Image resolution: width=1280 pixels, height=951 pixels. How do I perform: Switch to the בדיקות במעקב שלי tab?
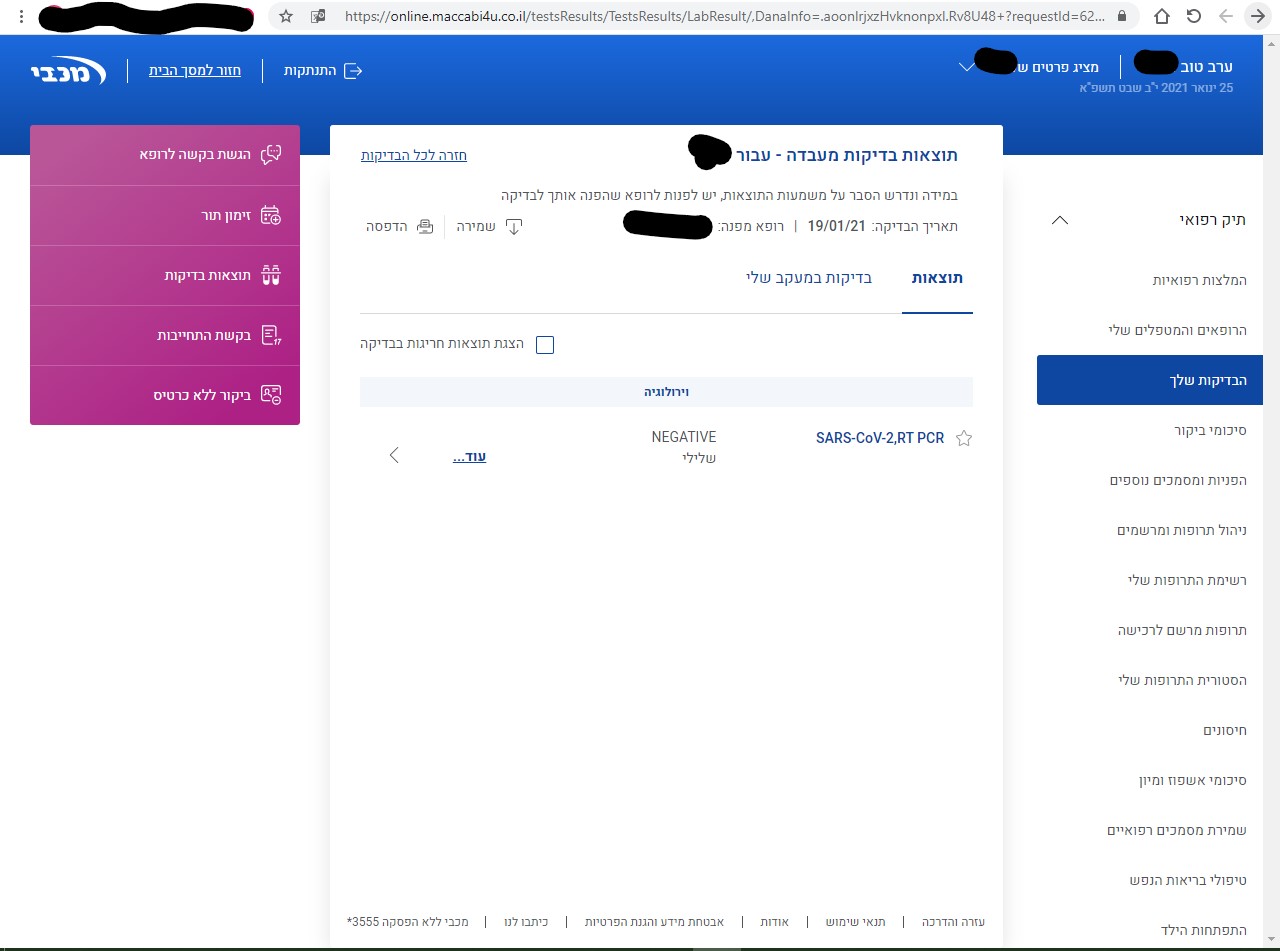pos(809,278)
